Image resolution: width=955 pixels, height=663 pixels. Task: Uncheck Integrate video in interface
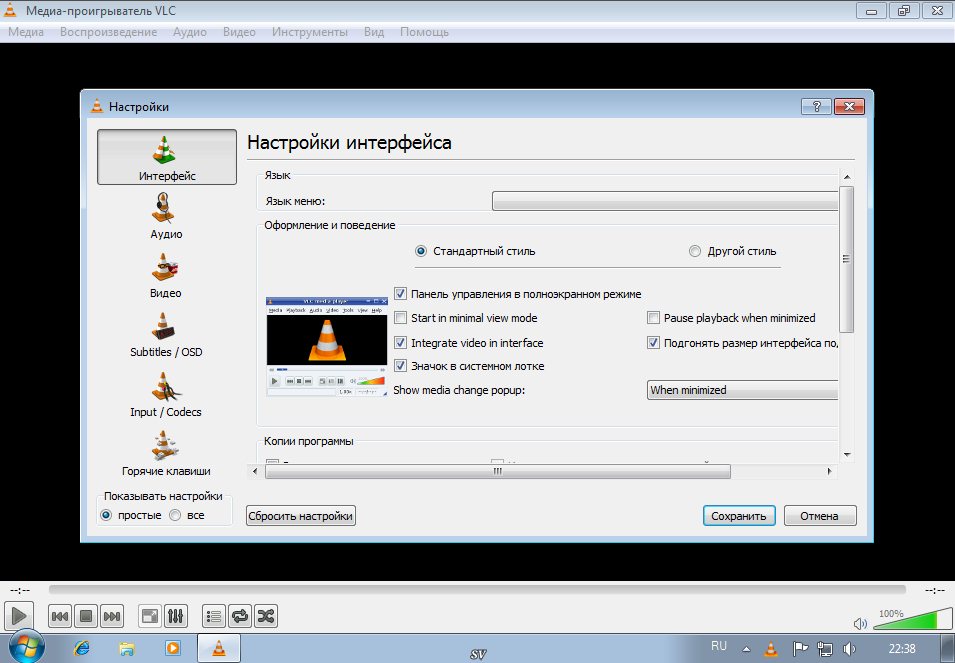401,343
